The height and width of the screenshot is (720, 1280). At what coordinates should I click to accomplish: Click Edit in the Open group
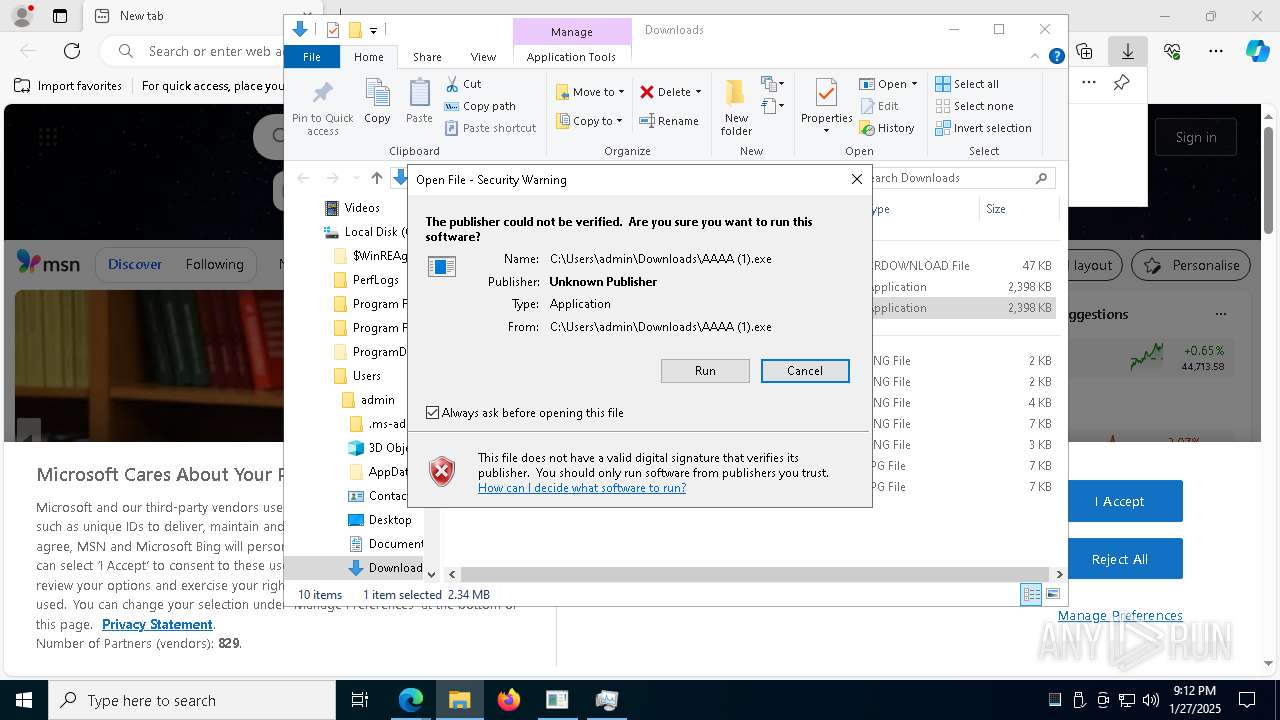point(879,106)
